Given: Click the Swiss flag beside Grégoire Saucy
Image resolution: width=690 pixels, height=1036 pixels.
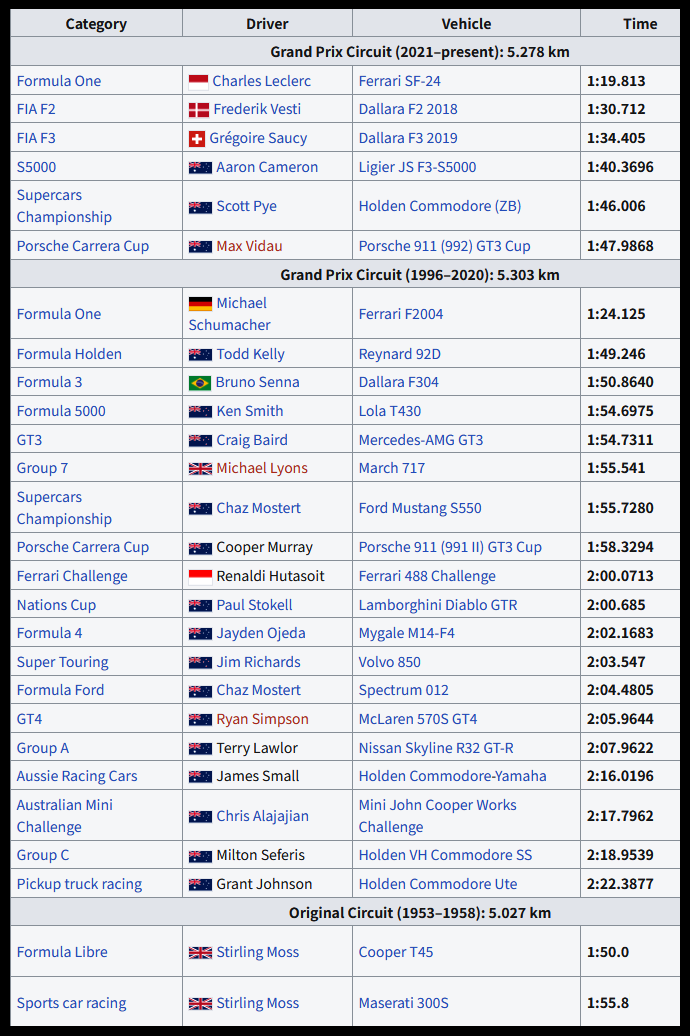Looking at the screenshot, I should tap(196, 139).
